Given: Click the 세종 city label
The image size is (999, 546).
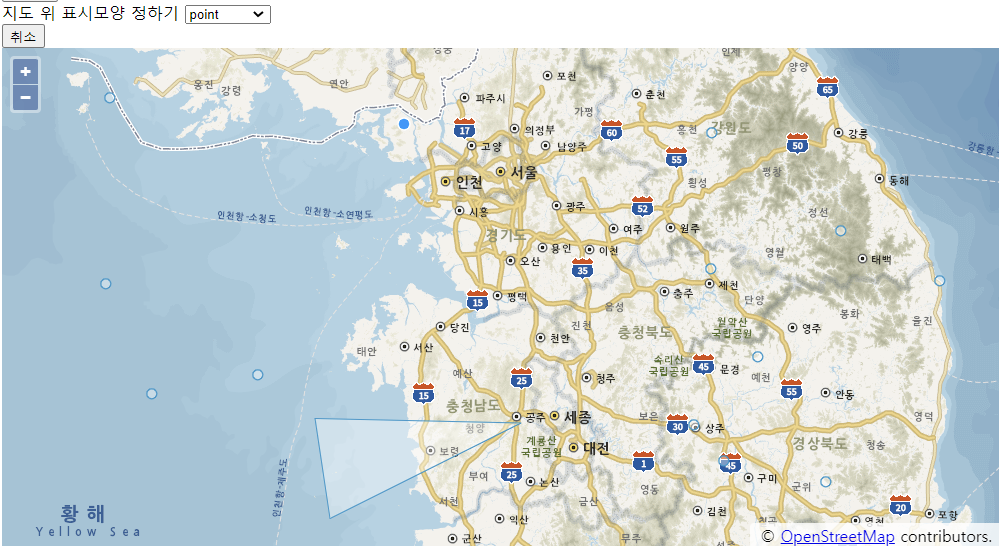Looking at the screenshot, I should pyautogui.click(x=577, y=417).
